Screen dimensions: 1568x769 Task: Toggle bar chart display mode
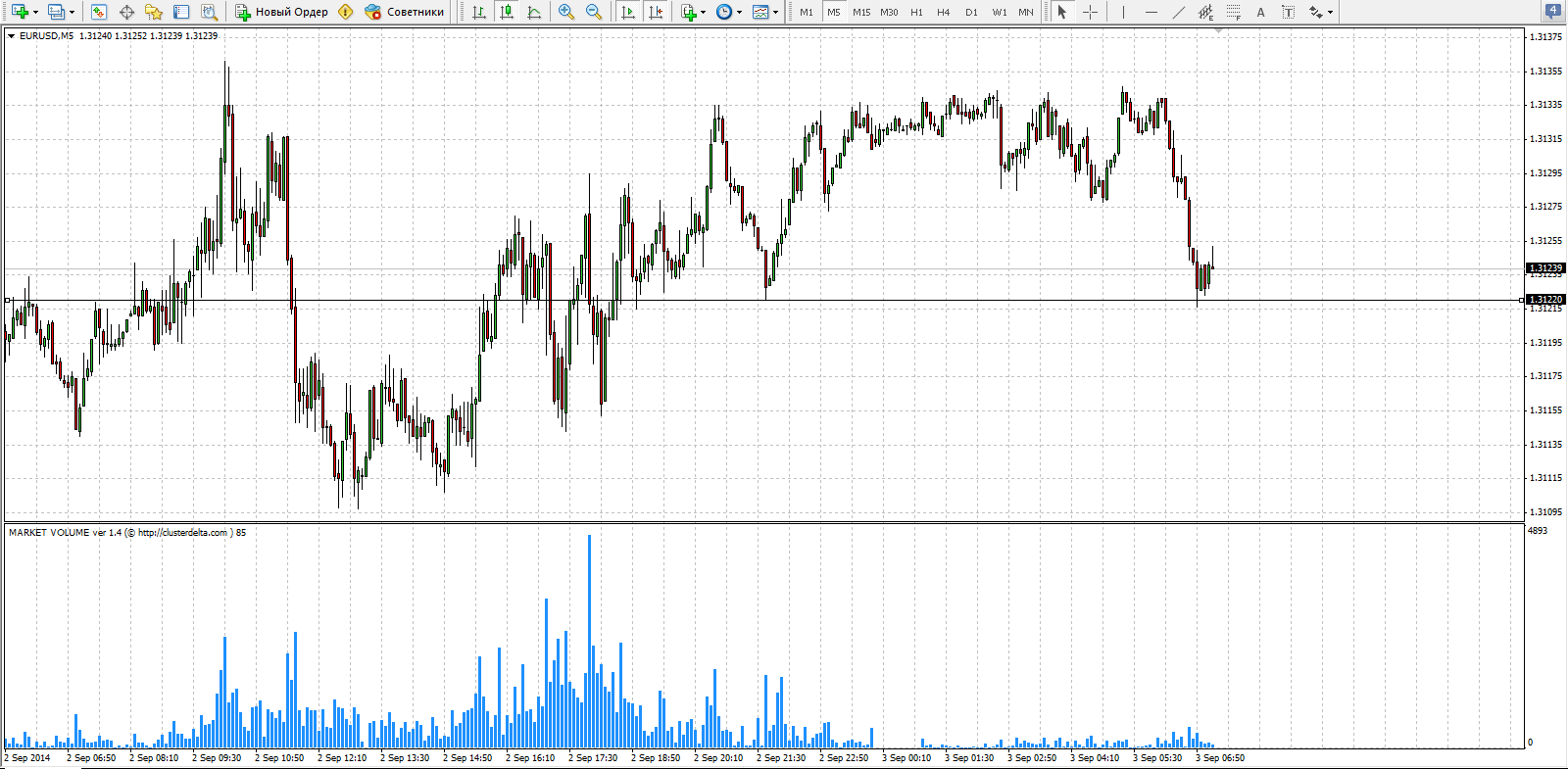479,12
